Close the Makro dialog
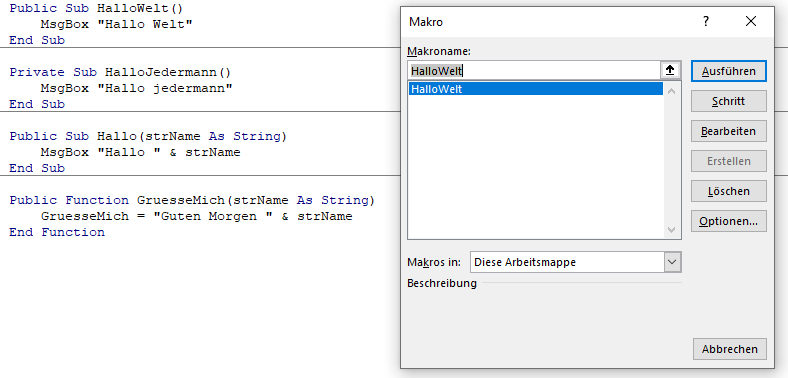This screenshot has width=788, height=378. coord(751,22)
